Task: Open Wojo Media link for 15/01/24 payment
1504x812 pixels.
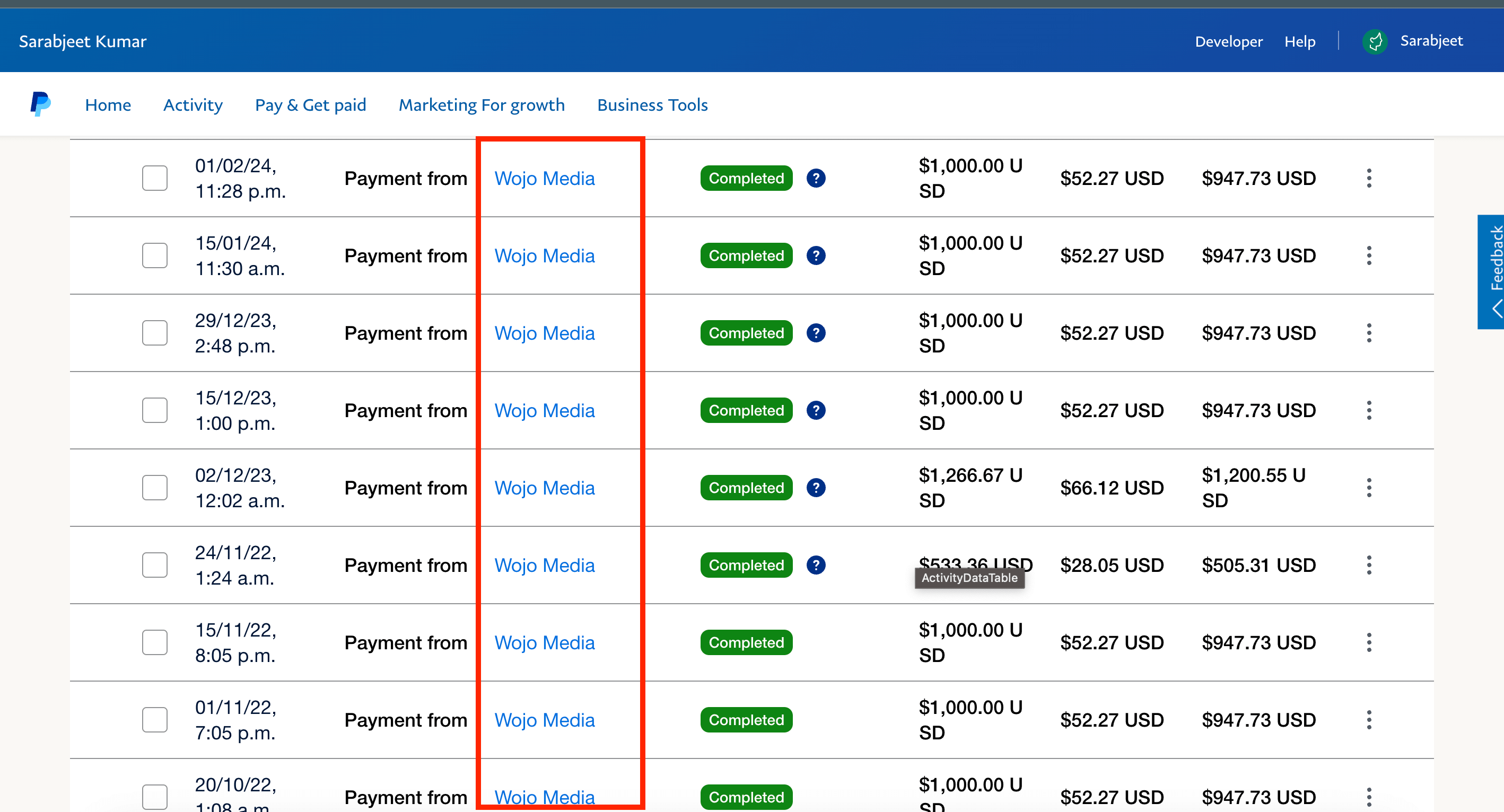Action: [544, 255]
